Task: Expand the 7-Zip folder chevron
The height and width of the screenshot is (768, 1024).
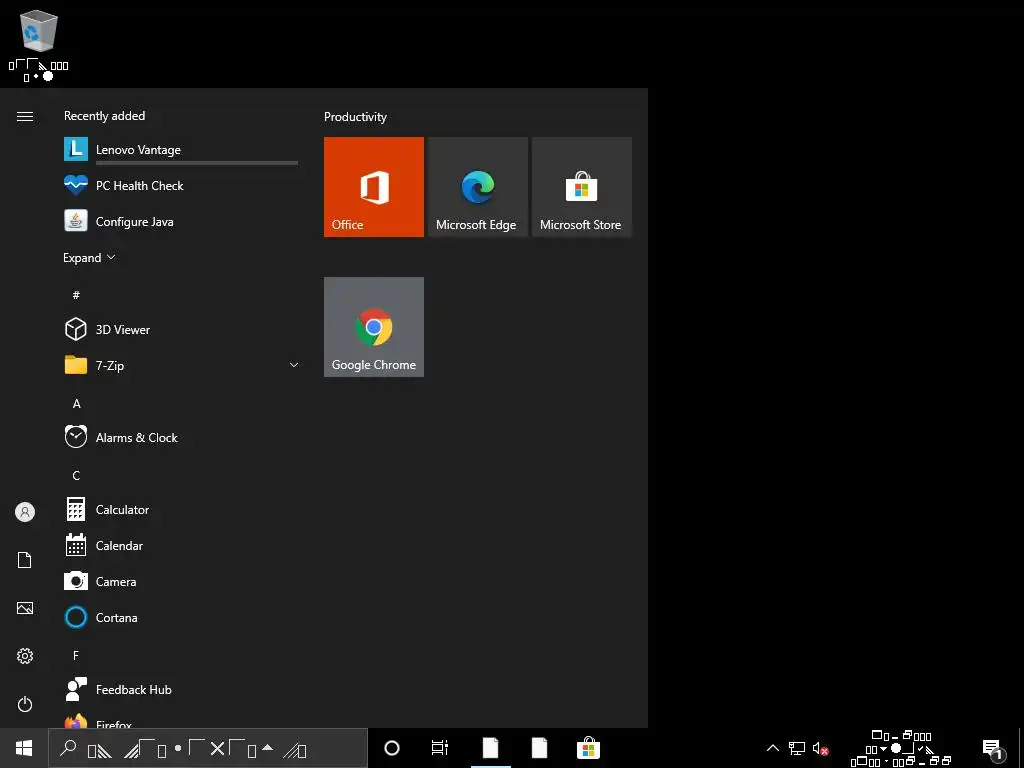Action: point(294,365)
